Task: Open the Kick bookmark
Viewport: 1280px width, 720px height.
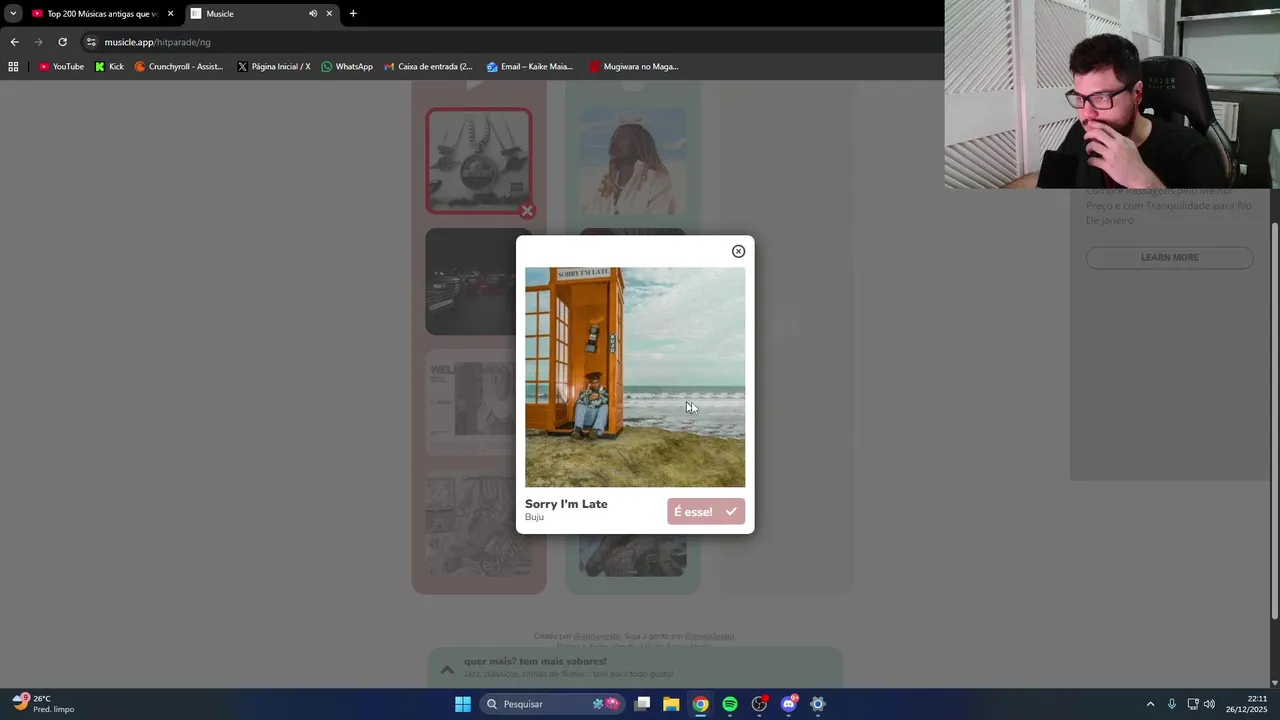Action: point(109,67)
